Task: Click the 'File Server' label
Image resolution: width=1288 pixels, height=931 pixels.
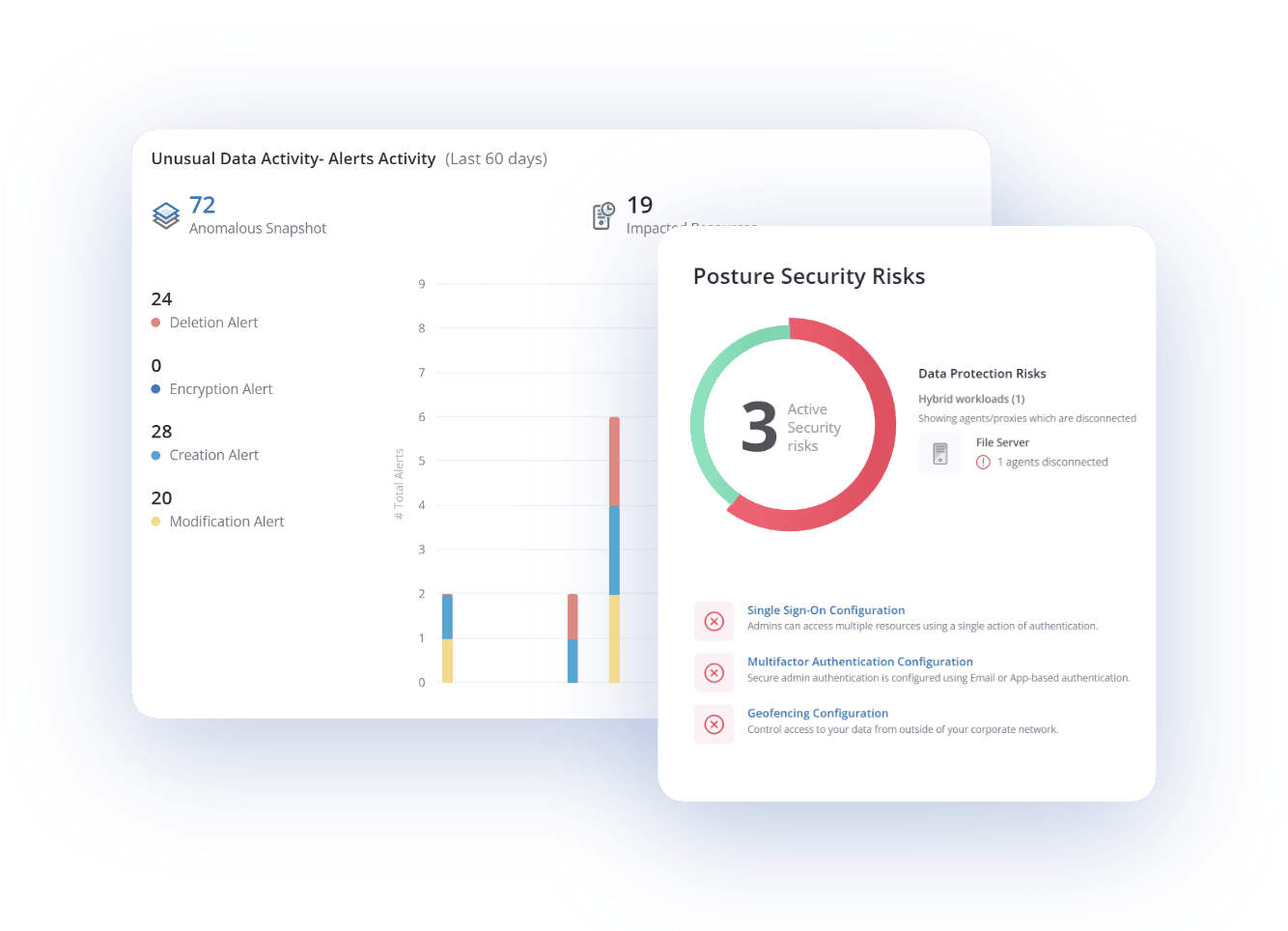Action: pos(1002,442)
